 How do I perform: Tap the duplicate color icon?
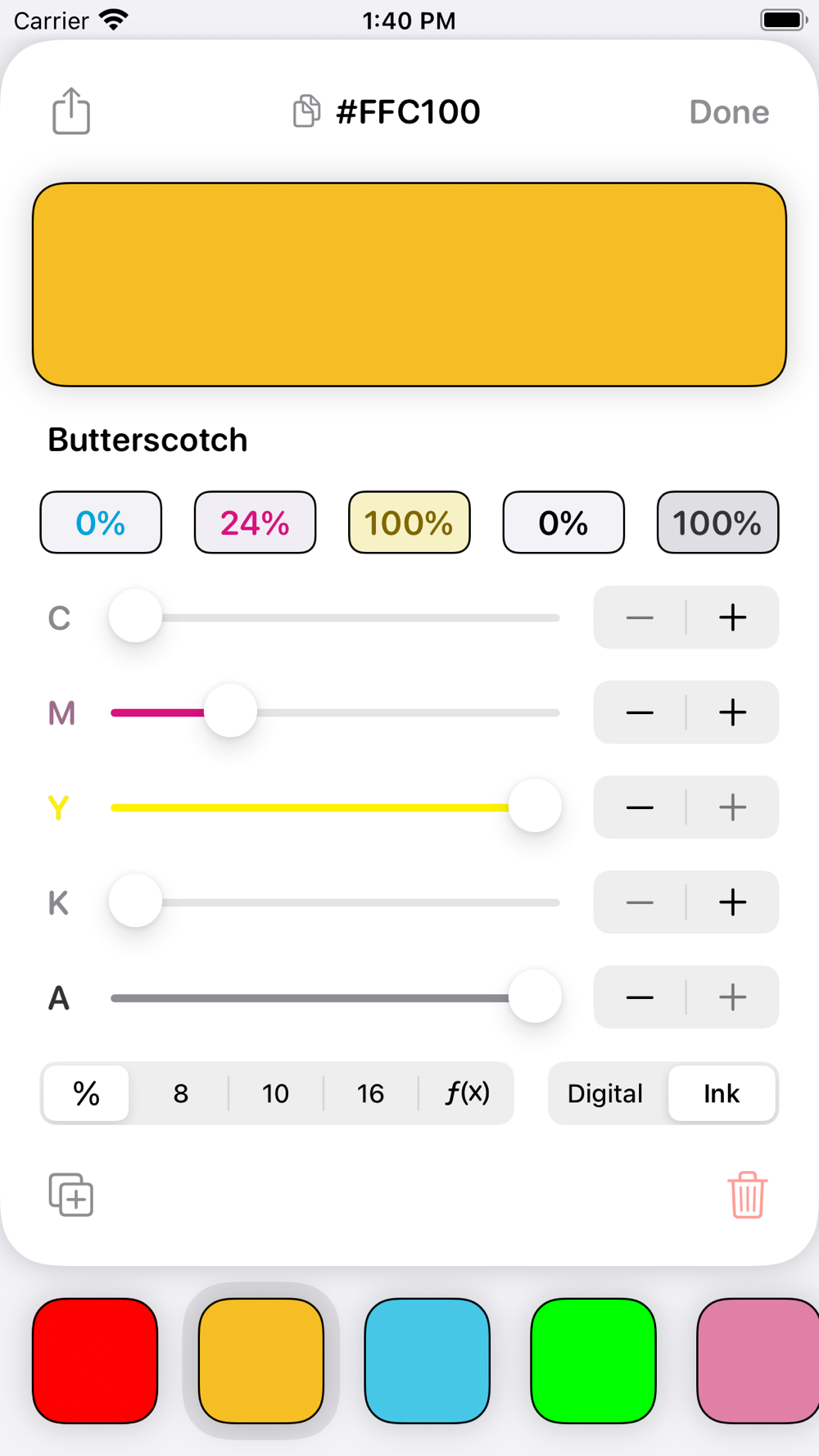71,1195
